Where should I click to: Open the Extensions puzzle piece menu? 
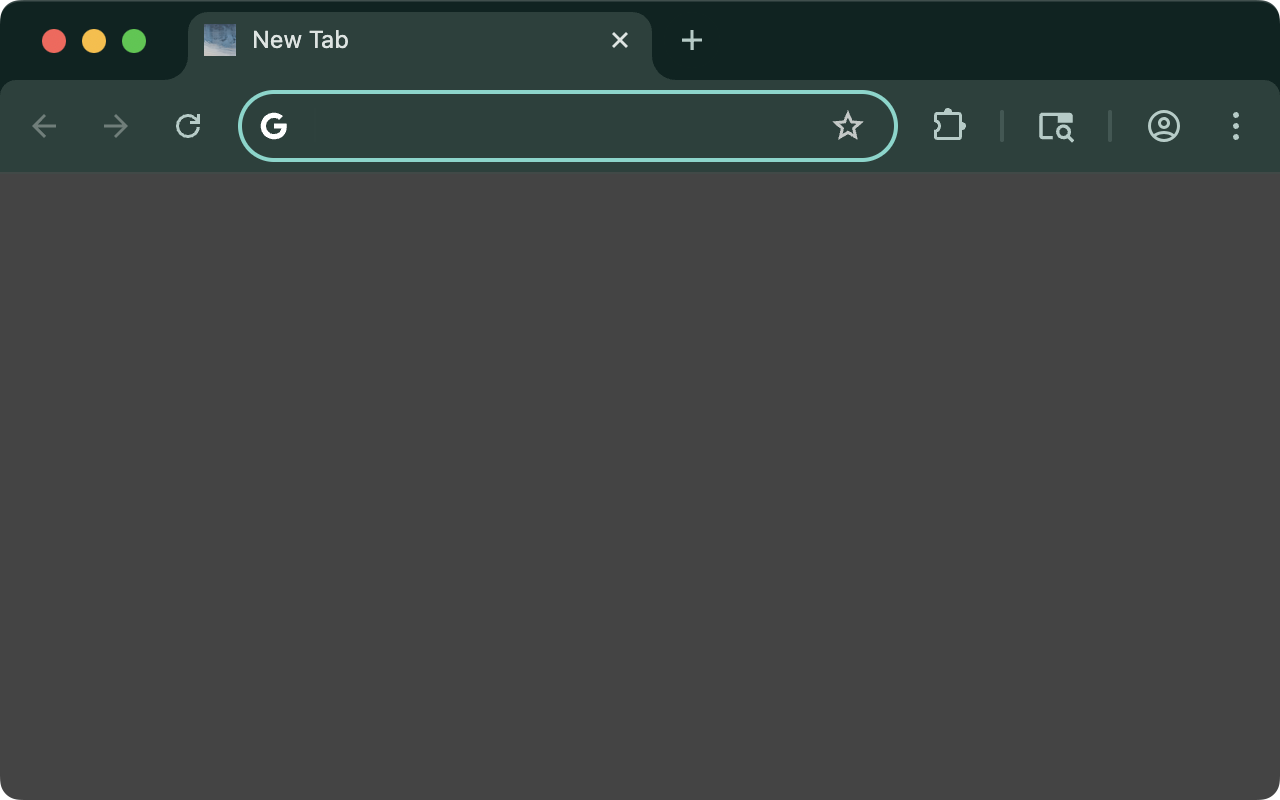(x=948, y=126)
